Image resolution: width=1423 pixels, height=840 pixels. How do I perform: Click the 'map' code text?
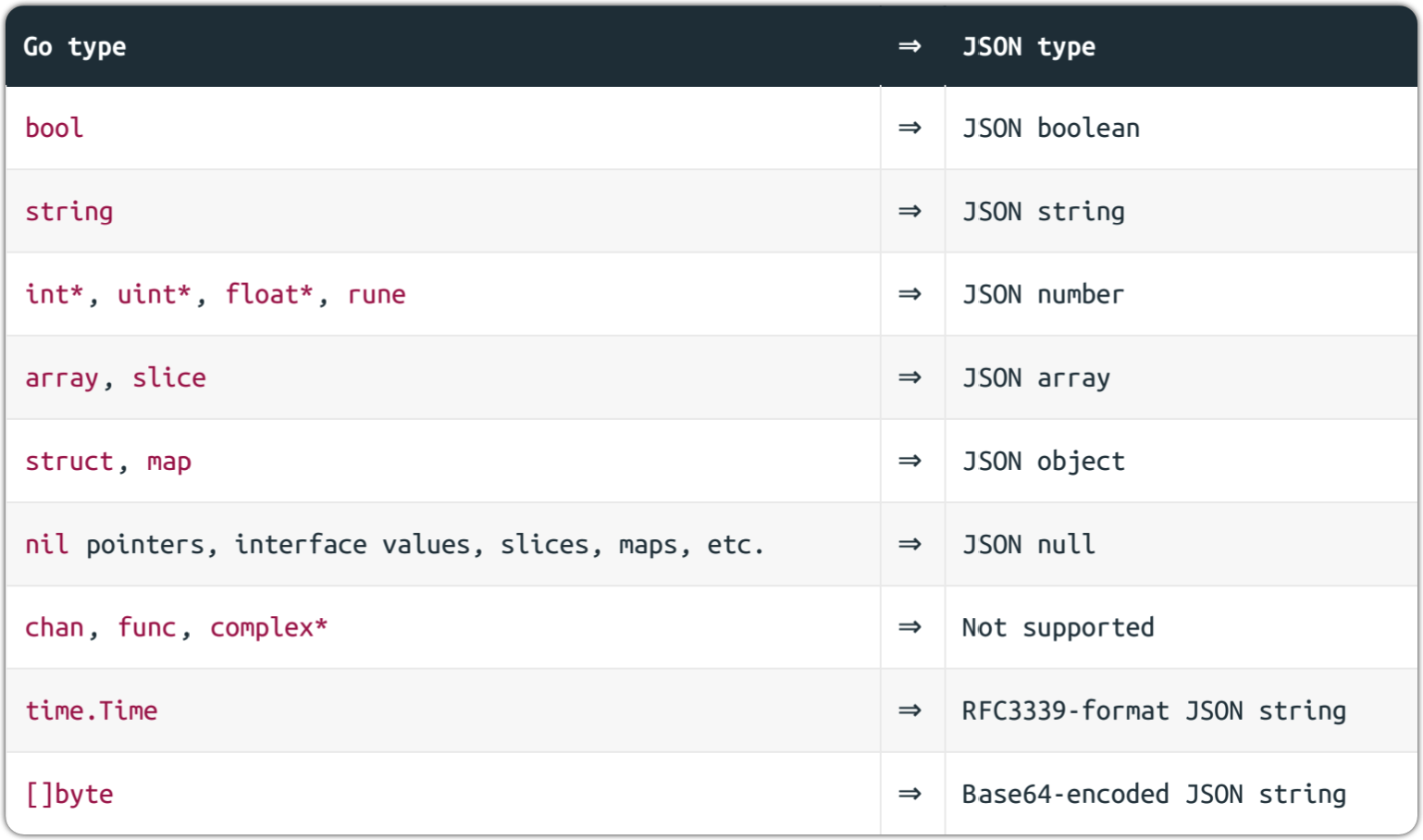(x=169, y=463)
